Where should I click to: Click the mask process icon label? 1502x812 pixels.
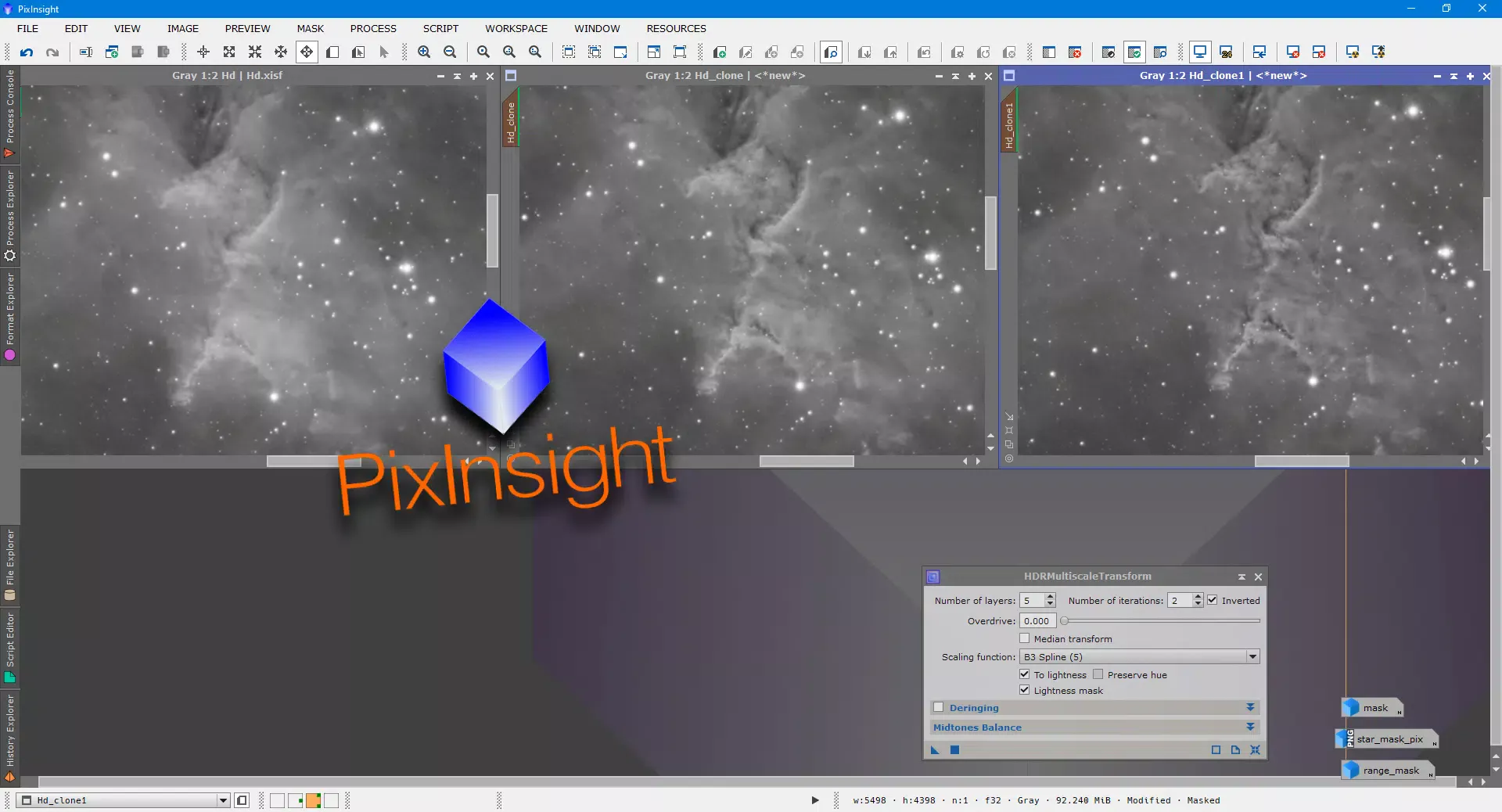tap(1375, 708)
